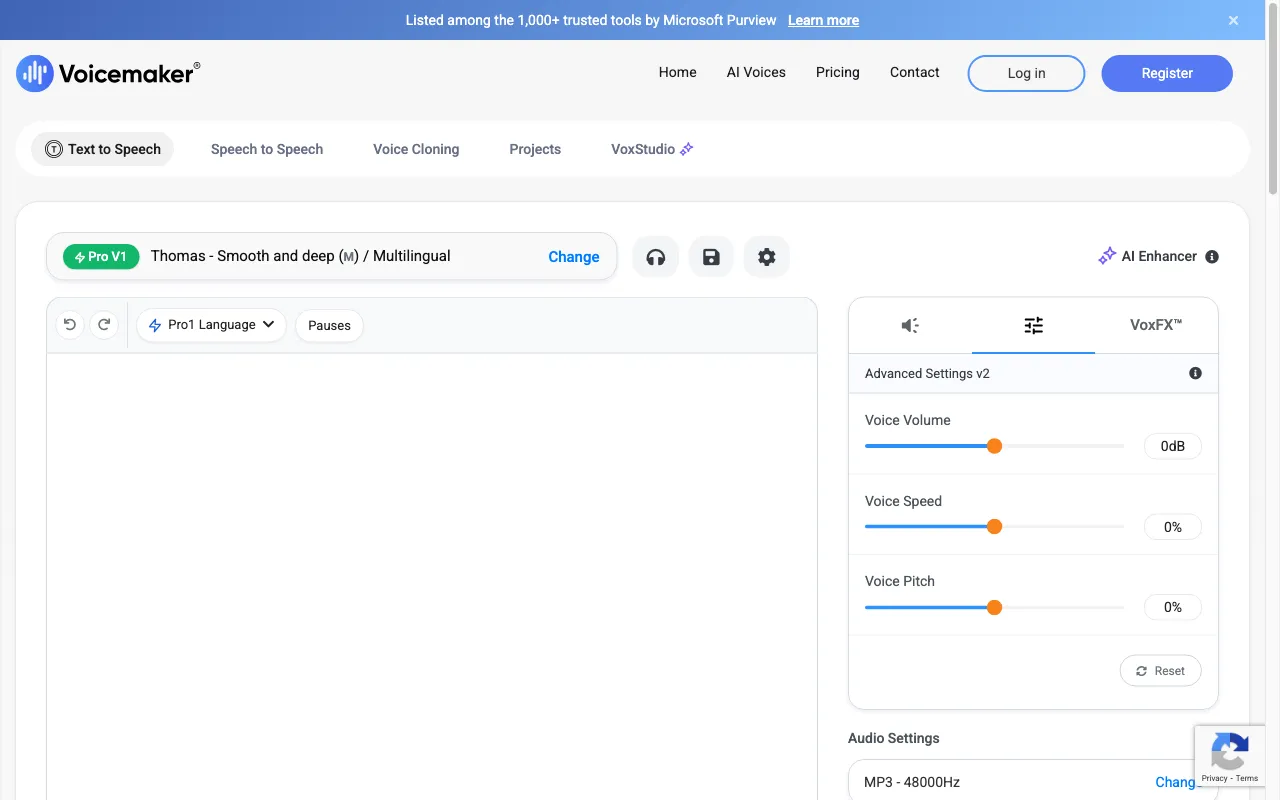1280x800 pixels.
Task: Go to the Projects tab
Action: point(535,149)
